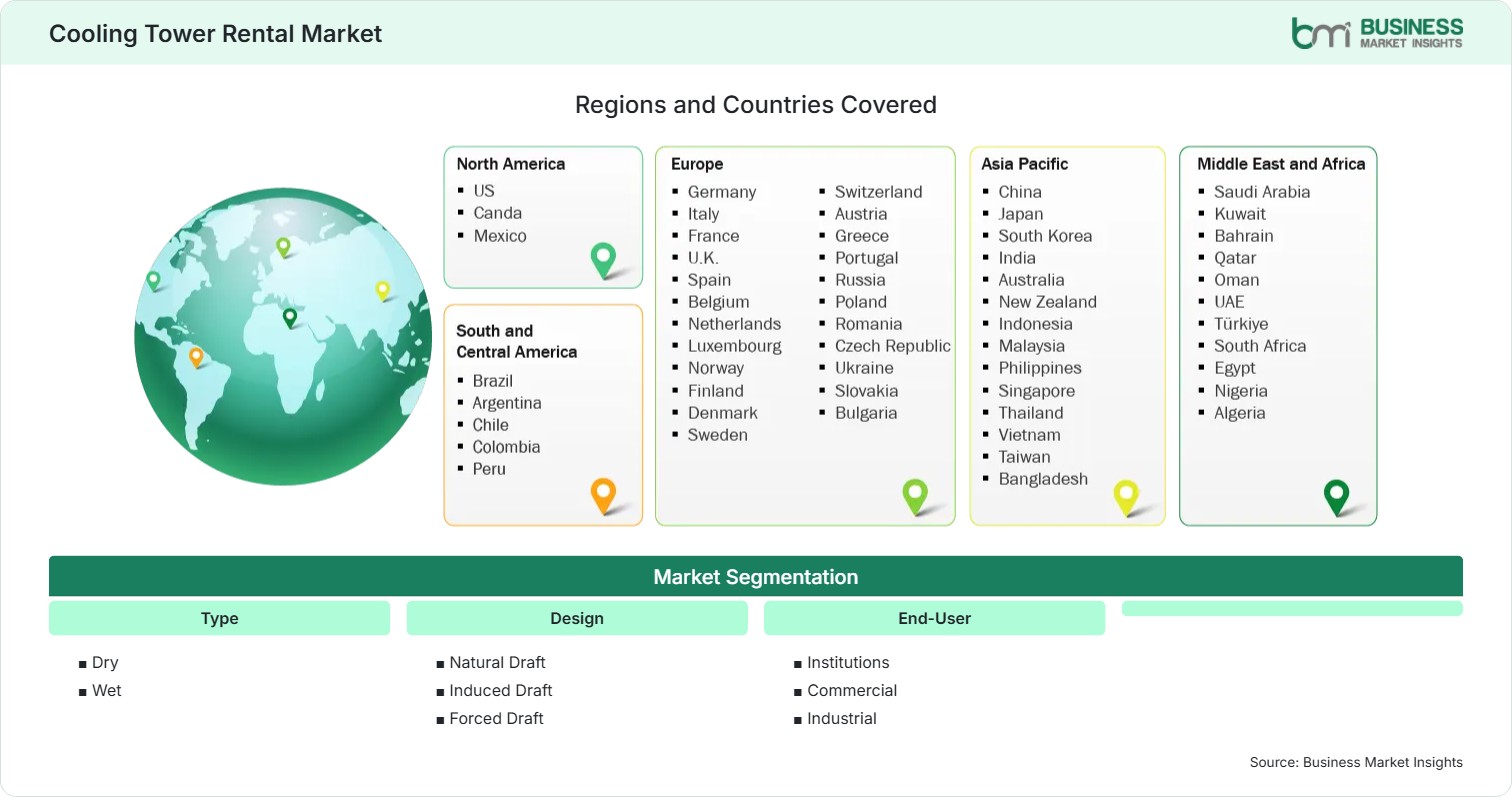Click 'Saudi Arabia' in Middle East list
The image size is (1512, 797).
tap(1262, 191)
